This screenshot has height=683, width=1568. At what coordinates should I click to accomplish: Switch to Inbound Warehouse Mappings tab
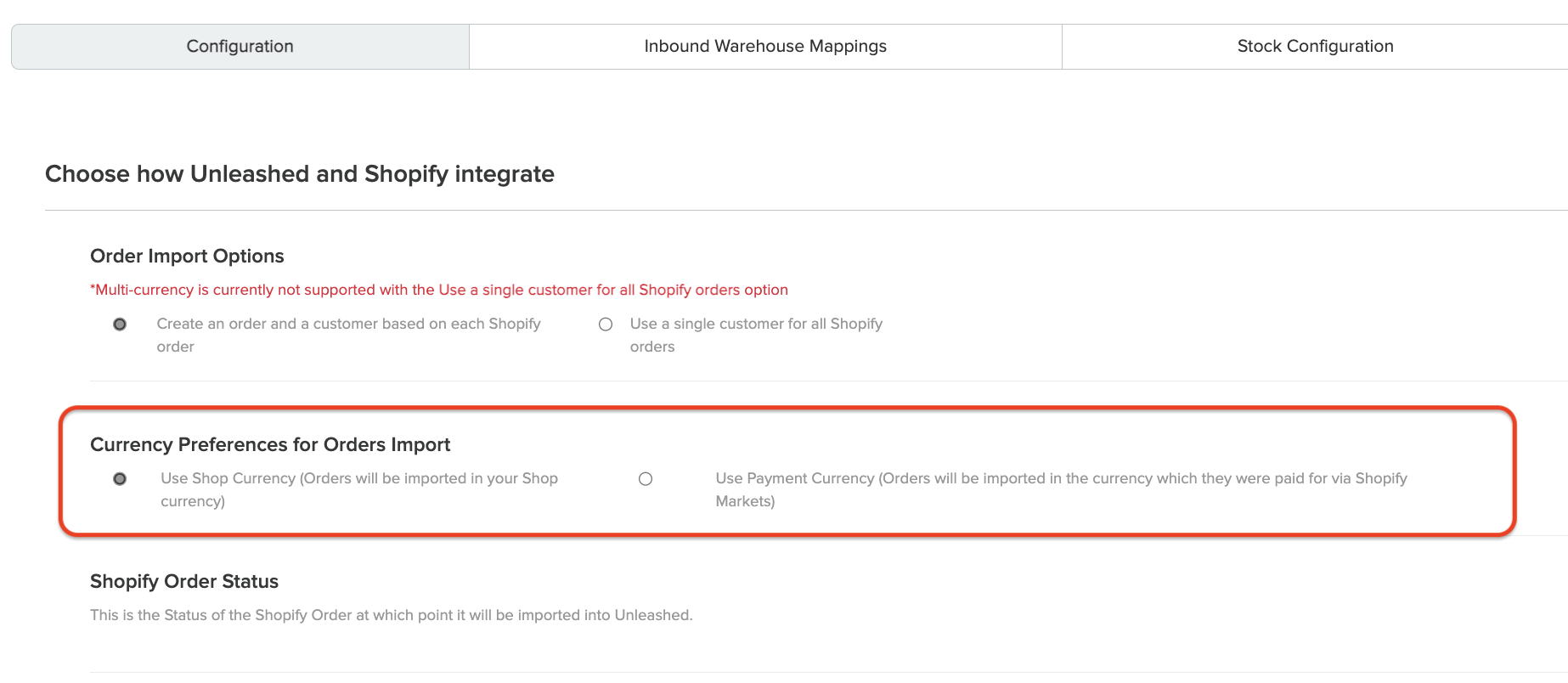(x=765, y=47)
